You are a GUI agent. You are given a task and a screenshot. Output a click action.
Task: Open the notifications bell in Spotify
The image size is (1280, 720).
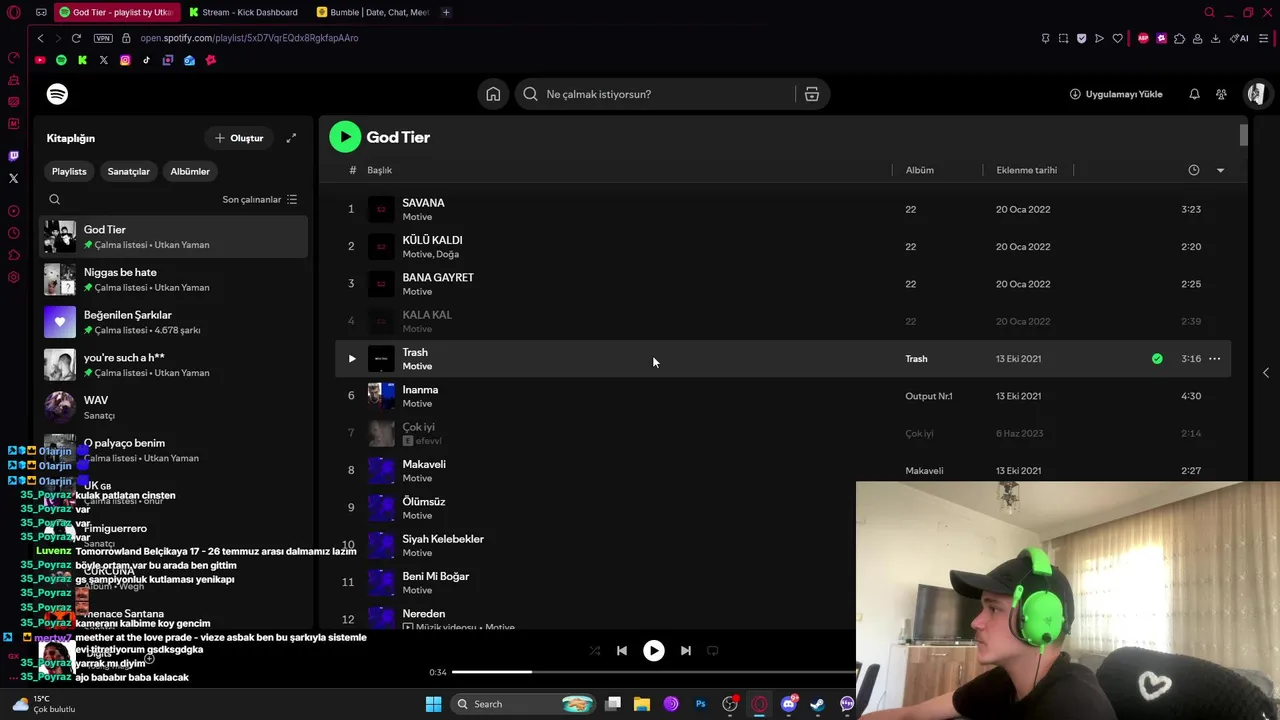(1194, 94)
